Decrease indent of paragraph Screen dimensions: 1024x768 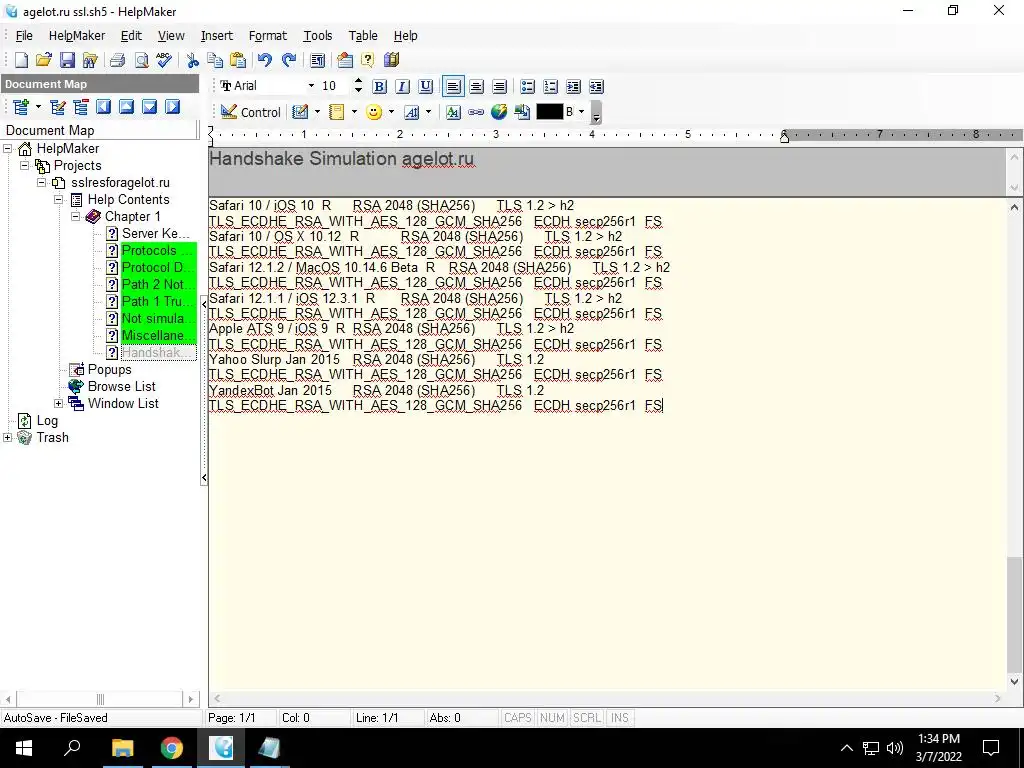click(596, 86)
